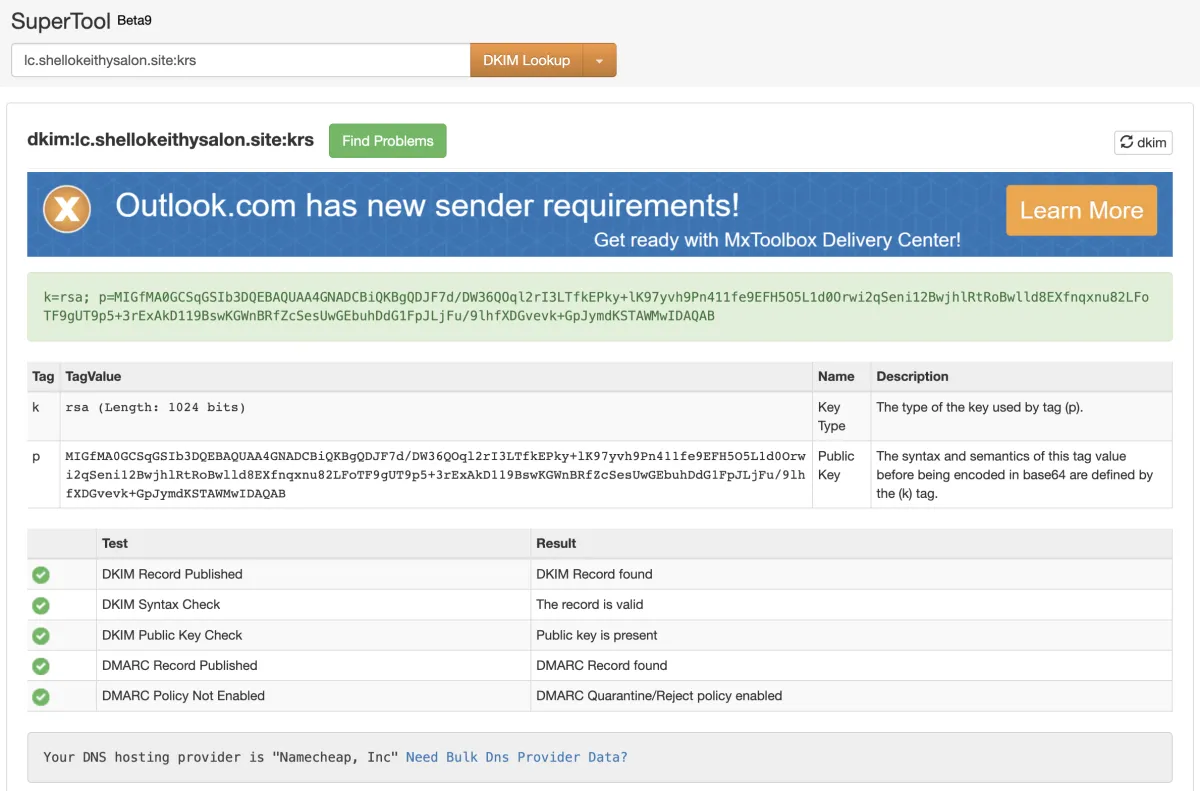Click 'Public key is present' result

(597, 635)
